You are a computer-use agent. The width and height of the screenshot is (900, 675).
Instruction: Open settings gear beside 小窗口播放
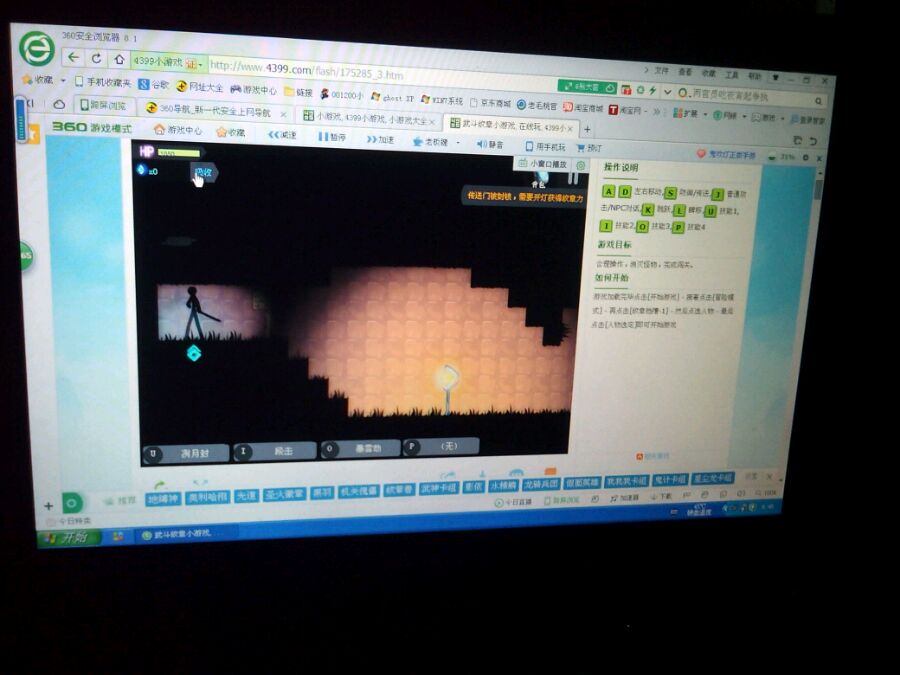[581, 165]
